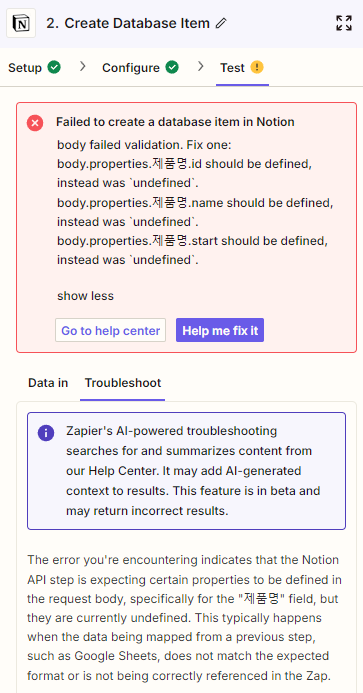Expand the panel with fullscreen icon
Image resolution: width=363 pixels, height=693 pixels.
click(x=344, y=23)
